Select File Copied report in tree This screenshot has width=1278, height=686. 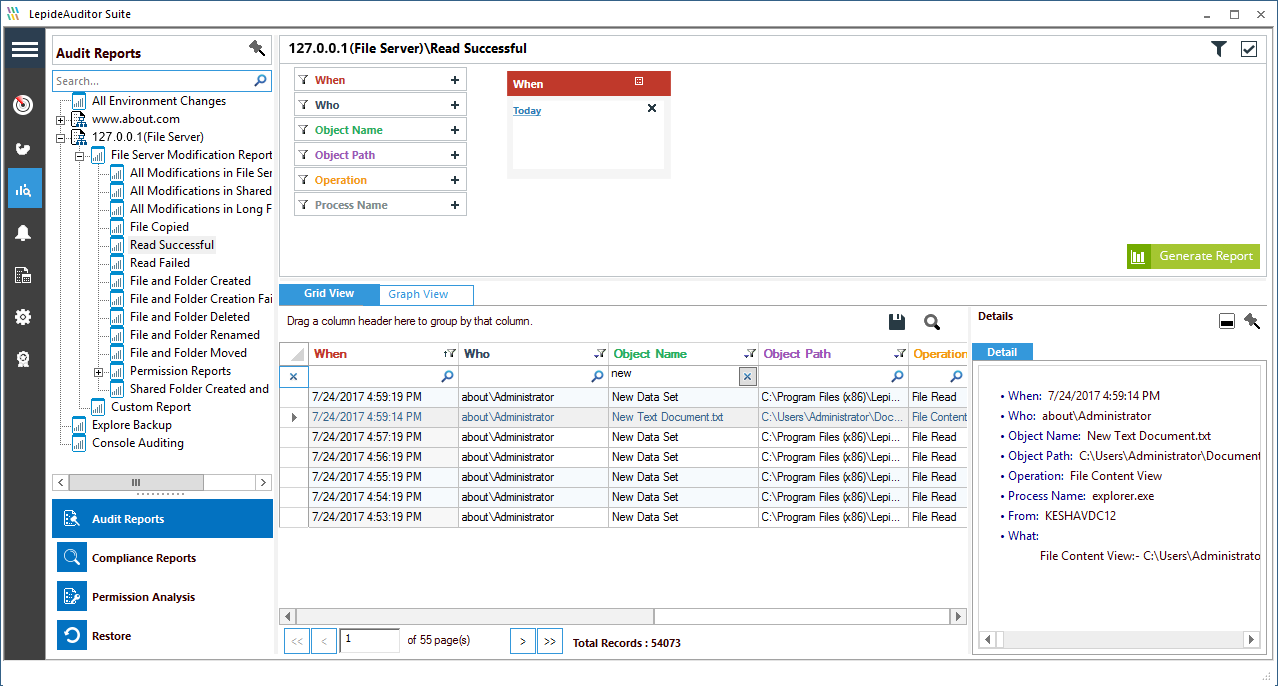pos(159,227)
